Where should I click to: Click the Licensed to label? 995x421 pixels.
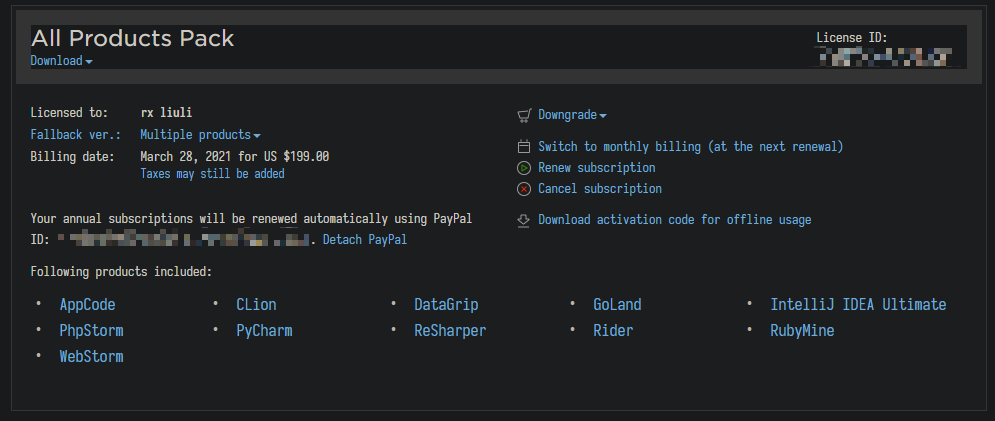(x=70, y=113)
